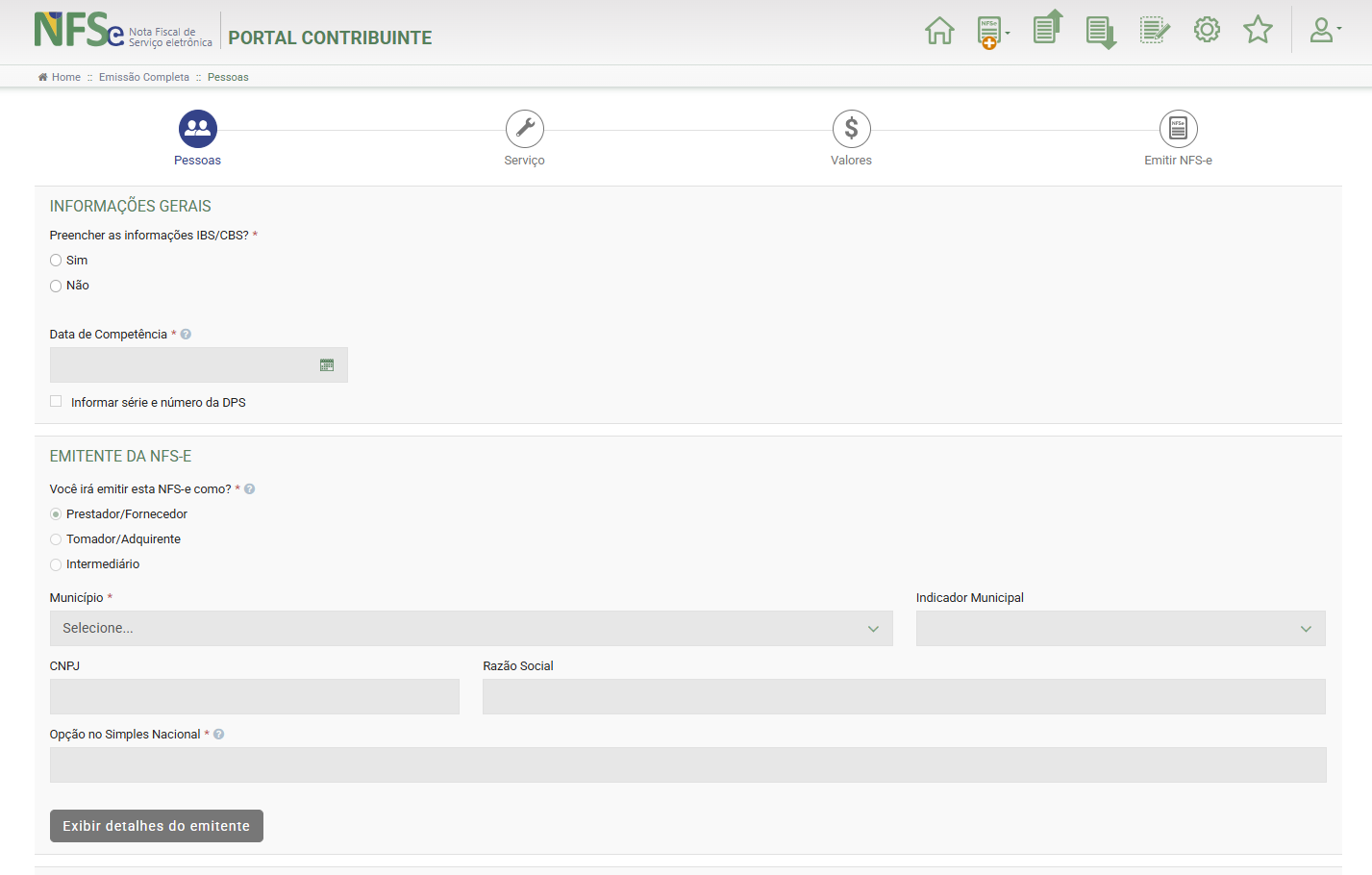Click the EMITENTE DA NFS-E heading

point(121,457)
